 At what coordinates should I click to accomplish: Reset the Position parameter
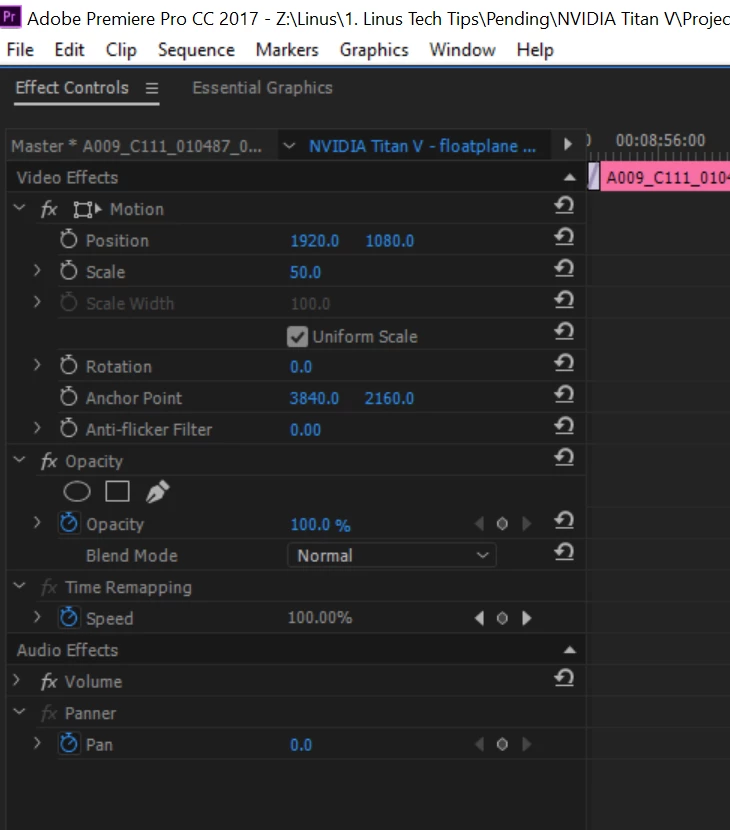point(564,237)
